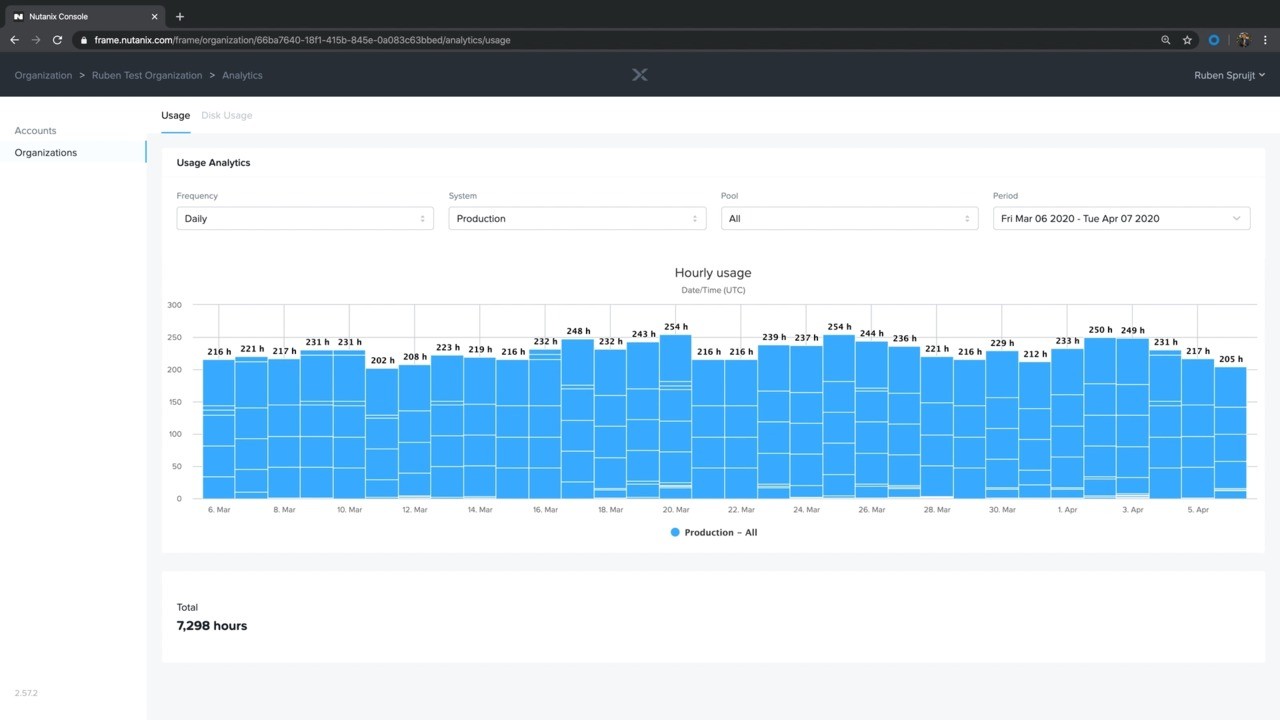Image resolution: width=1280 pixels, height=720 pixels.
Task: Open a new browser tab
Action: [x=180, y=16]
